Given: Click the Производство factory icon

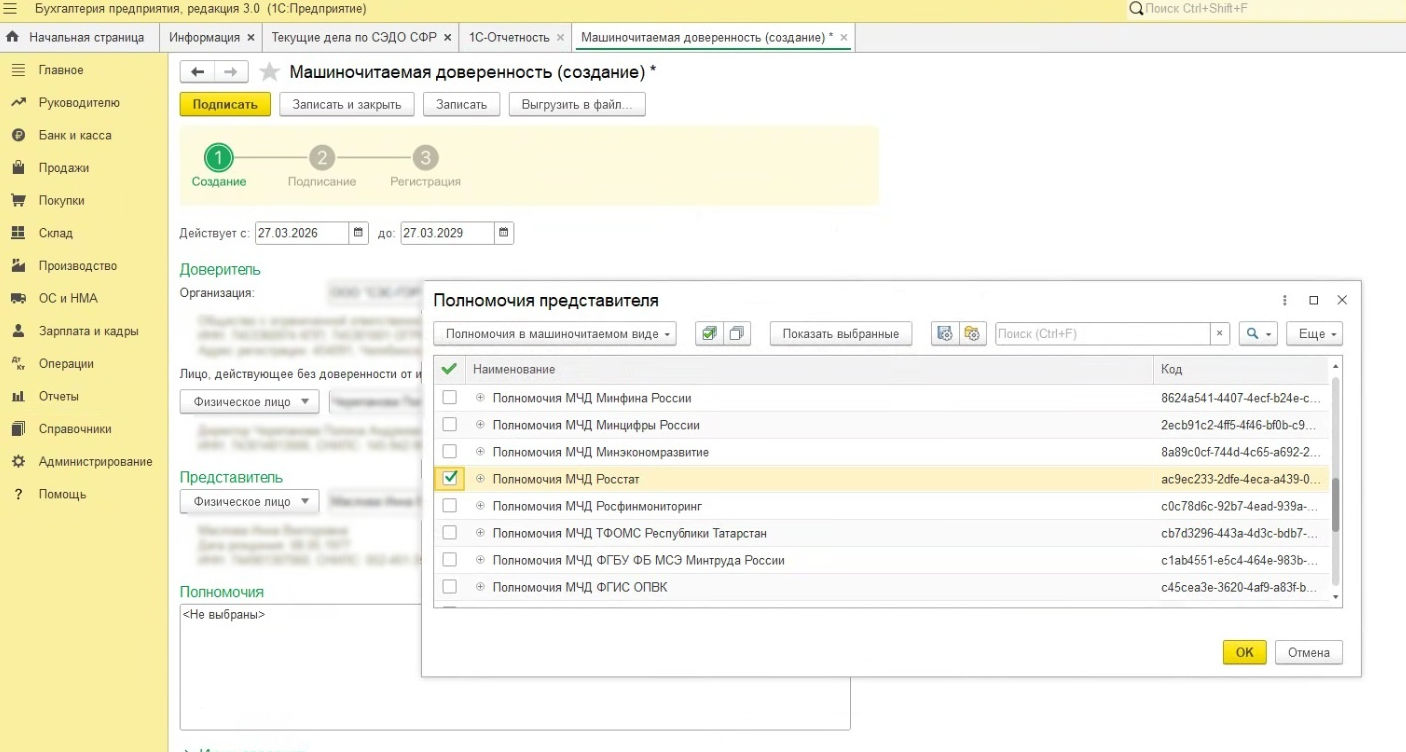Looking at the screenshot, I should pyautogui.click(x=17, y=266).
